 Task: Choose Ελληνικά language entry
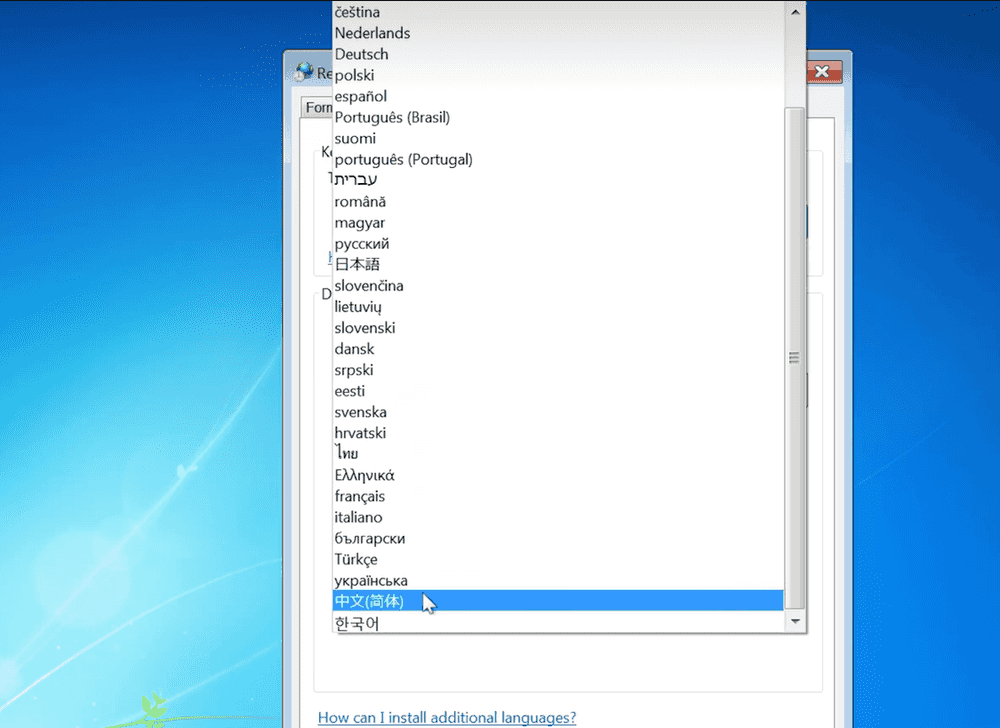click(x=365, y=475)
